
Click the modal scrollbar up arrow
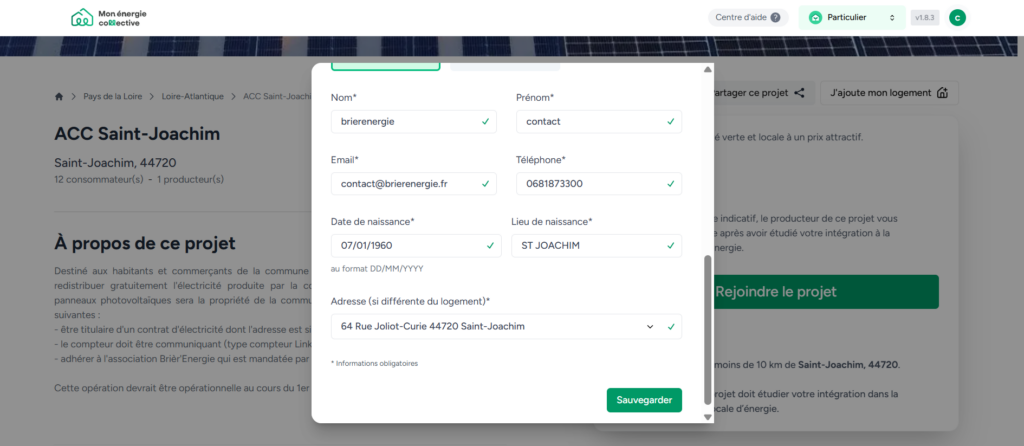coord(709,70)
